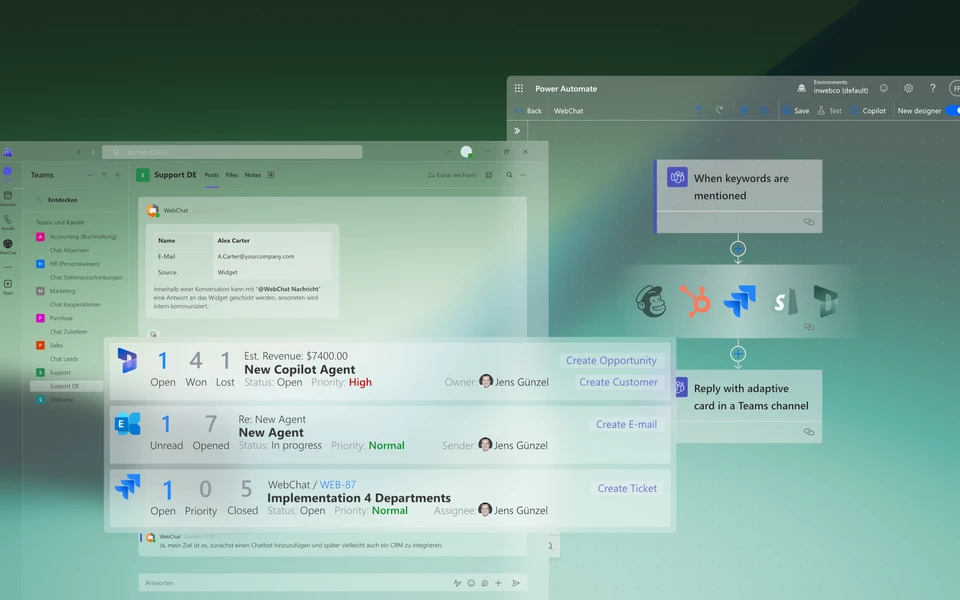Click Create Ticket

pos(627,488)
